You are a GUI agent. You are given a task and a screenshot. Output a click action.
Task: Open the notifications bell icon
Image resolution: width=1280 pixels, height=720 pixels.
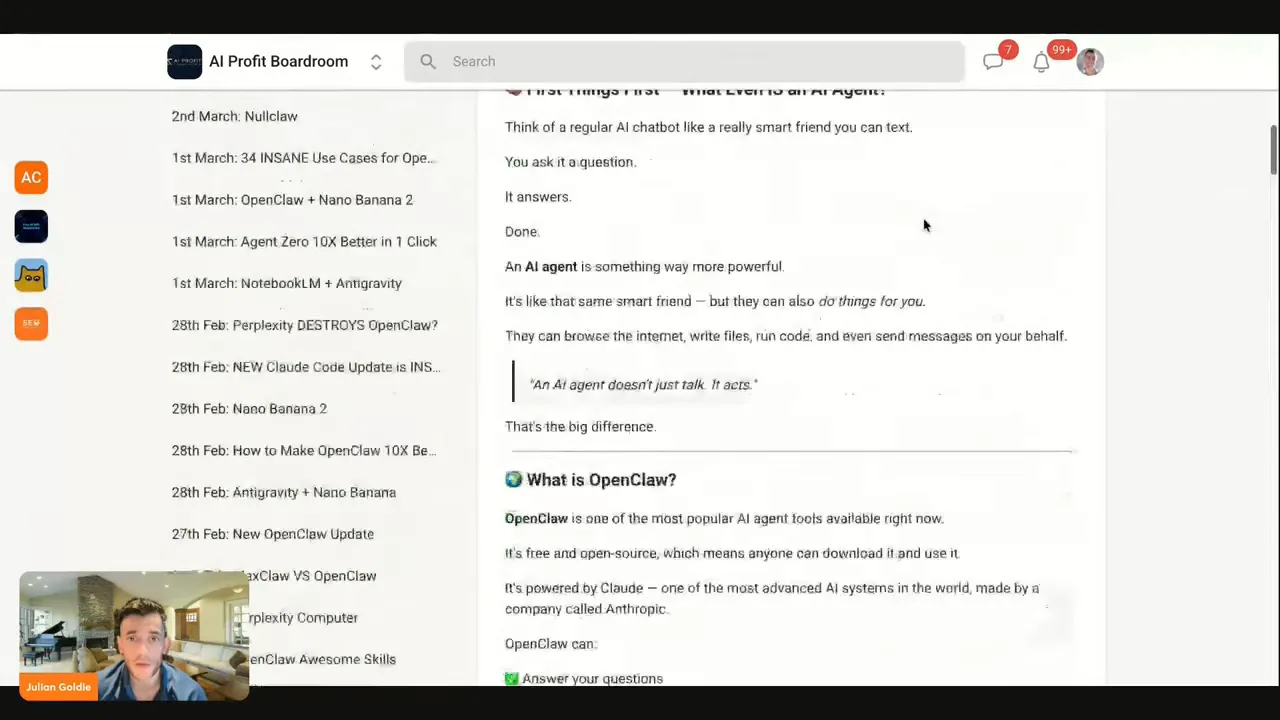coord(1041,62)
